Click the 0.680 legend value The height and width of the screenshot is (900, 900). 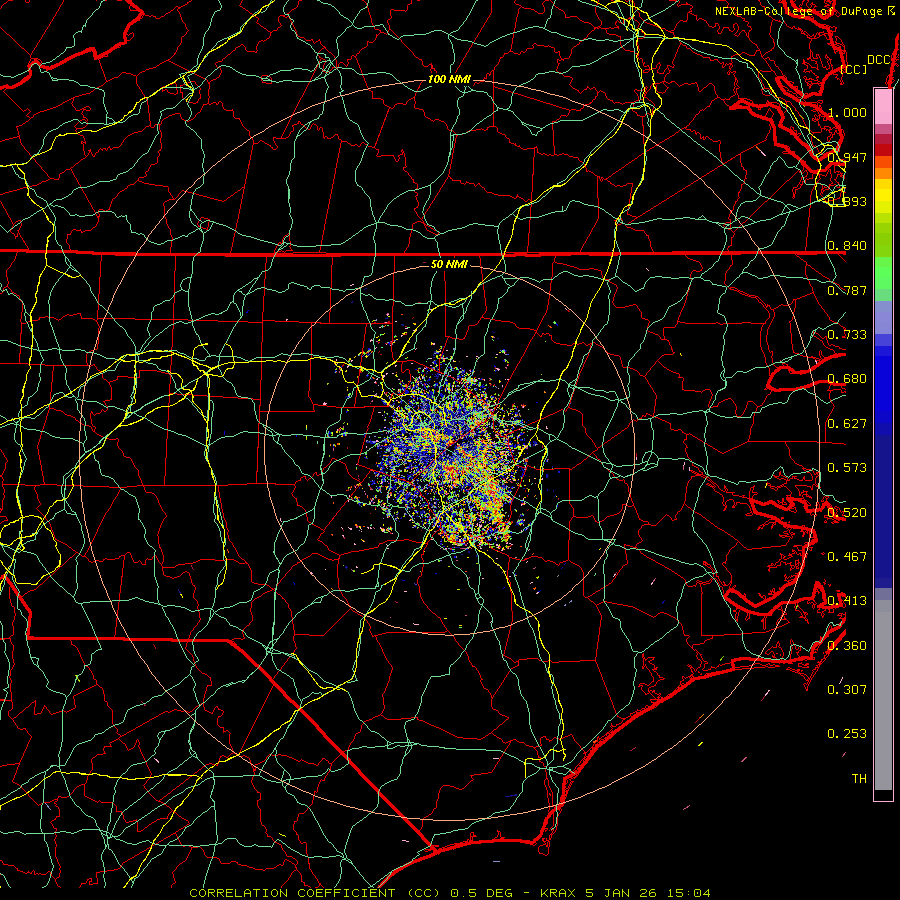847,379
